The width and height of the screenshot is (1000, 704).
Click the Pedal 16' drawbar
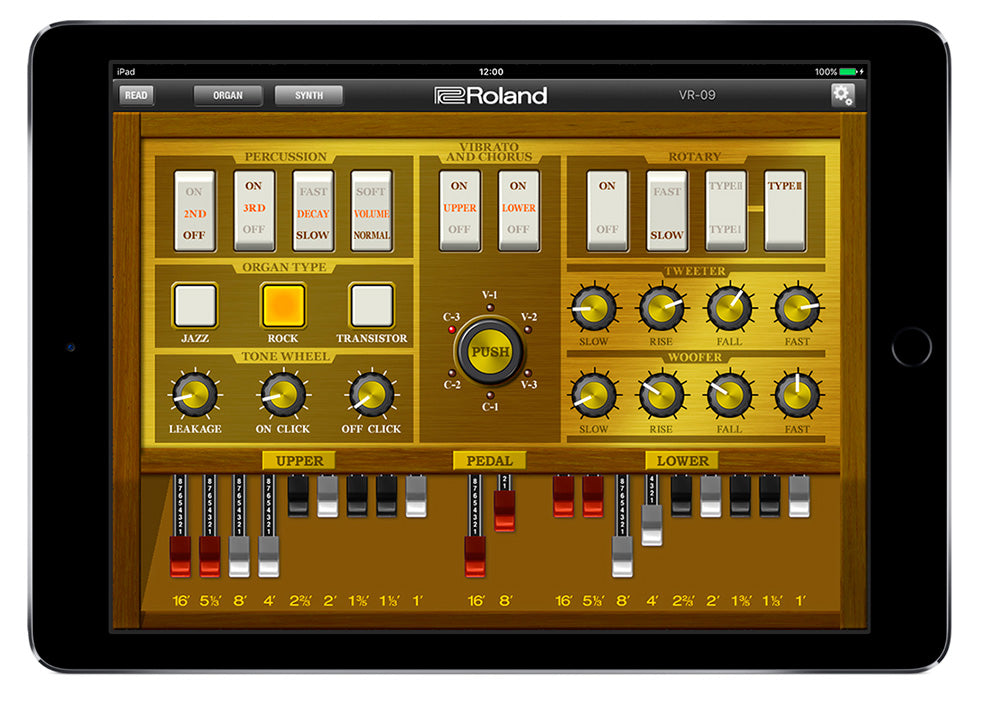475,556
